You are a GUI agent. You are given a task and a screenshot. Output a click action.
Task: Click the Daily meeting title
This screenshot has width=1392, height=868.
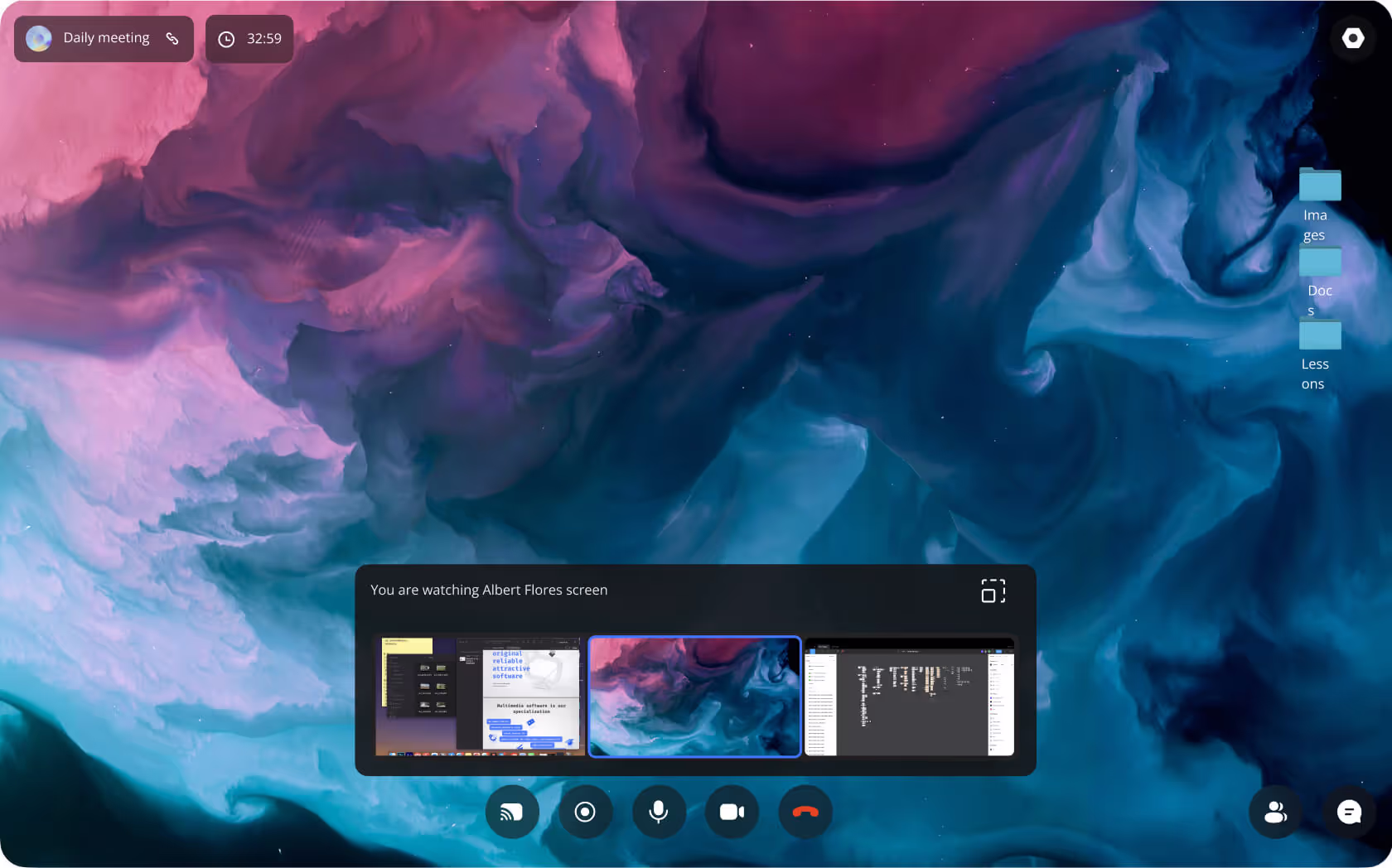(x=106, y=38)
